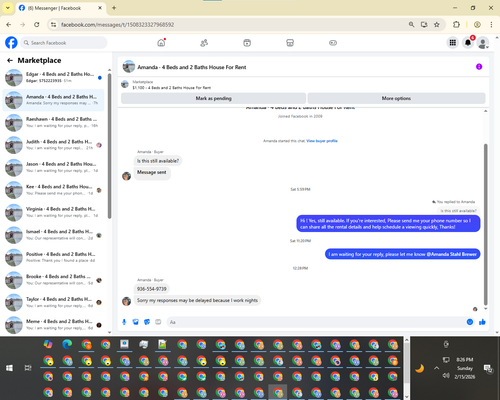Click the Mark as pending button
The width and height of the screenshot is (500, 400).
point(213,98)
